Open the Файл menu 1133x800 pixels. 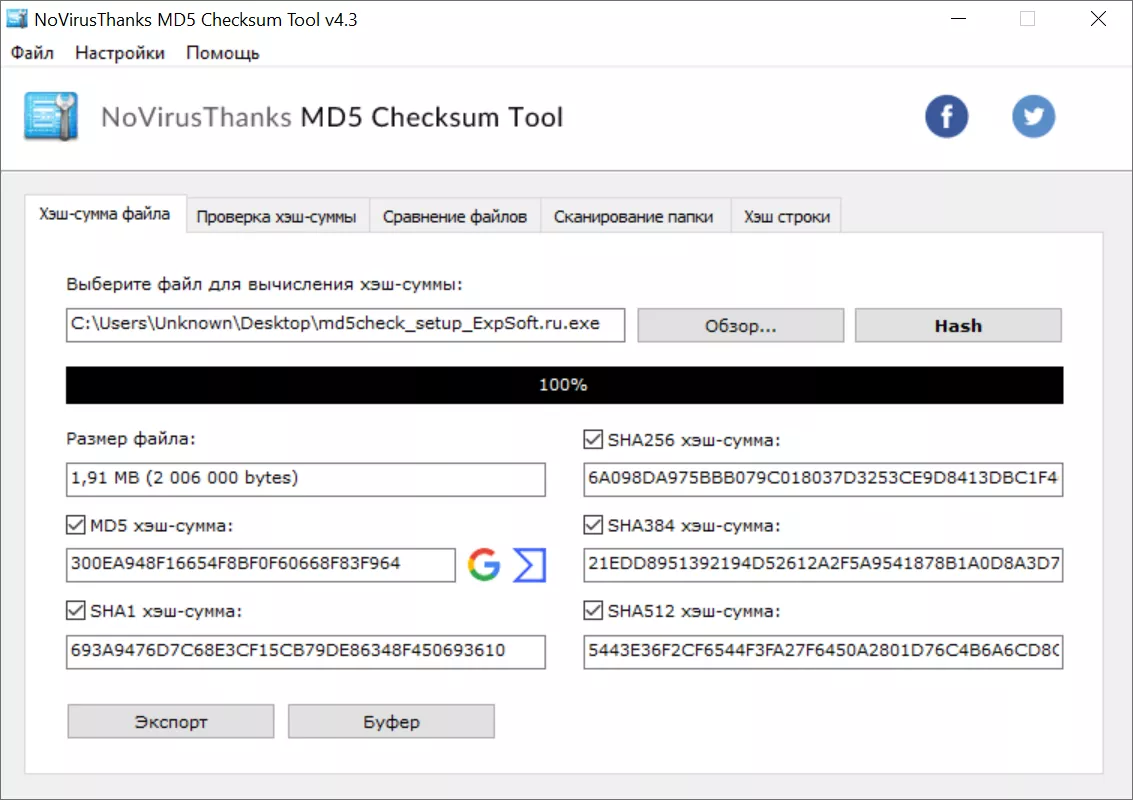[32, 53]
